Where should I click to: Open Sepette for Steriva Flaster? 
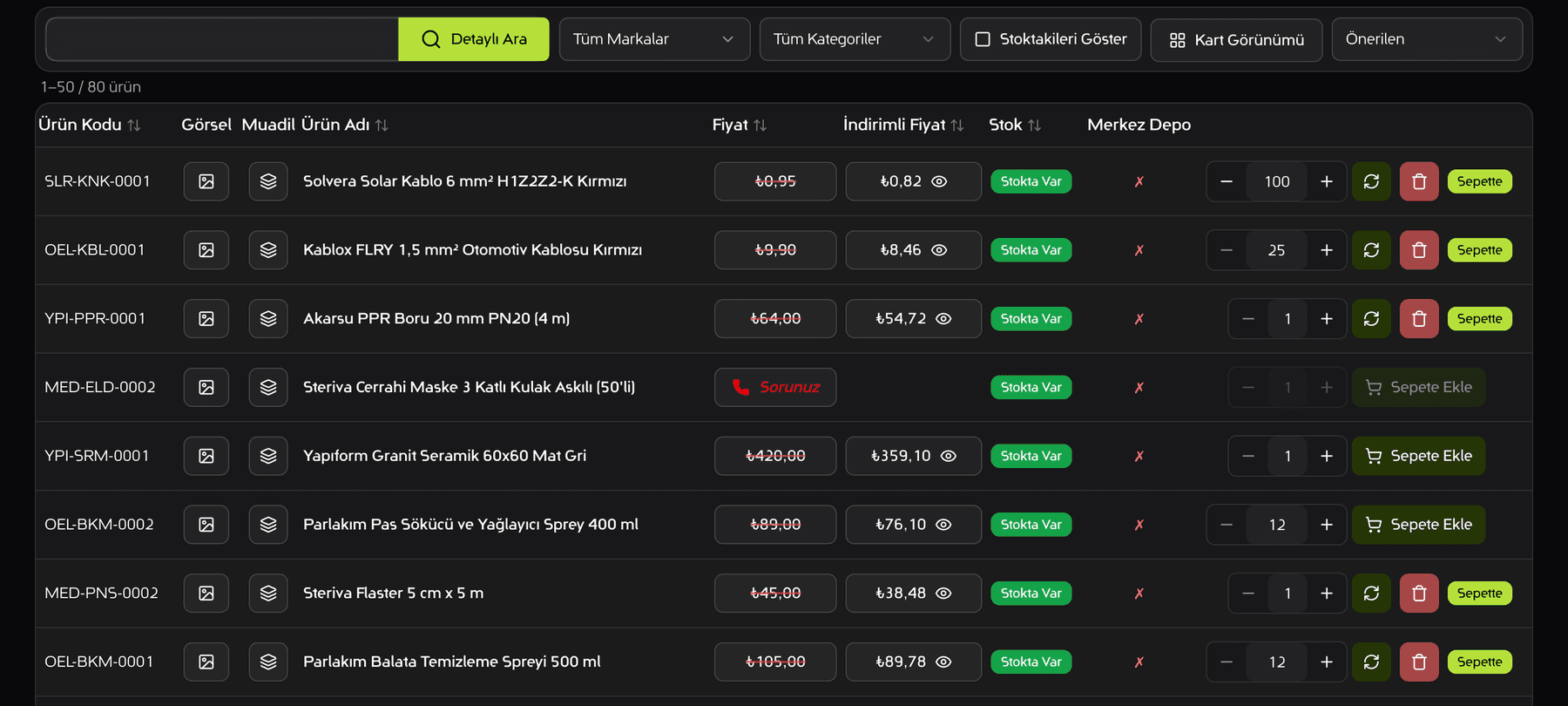point(1479,594)
